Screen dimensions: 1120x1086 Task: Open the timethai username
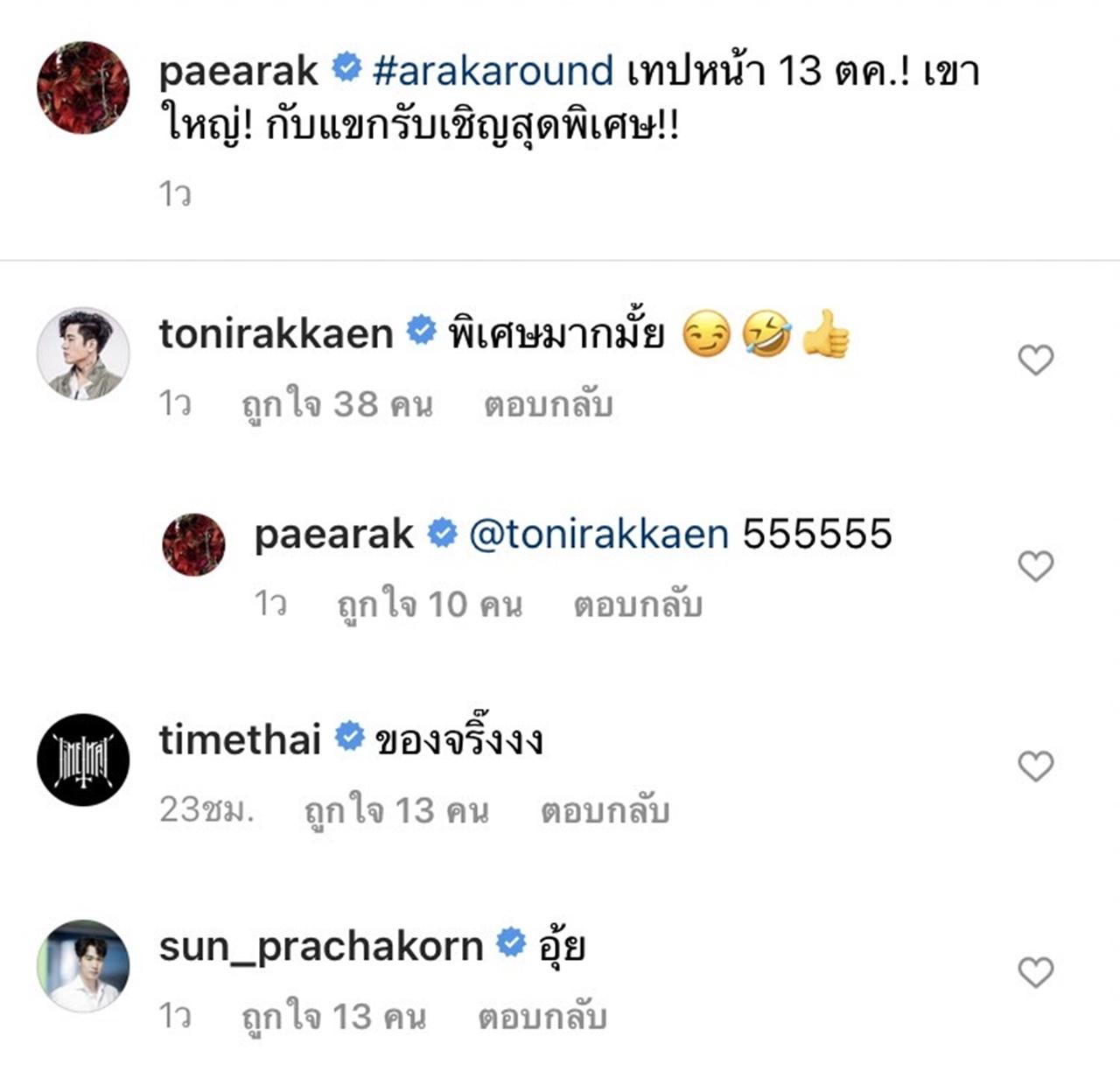pos(240,740)
